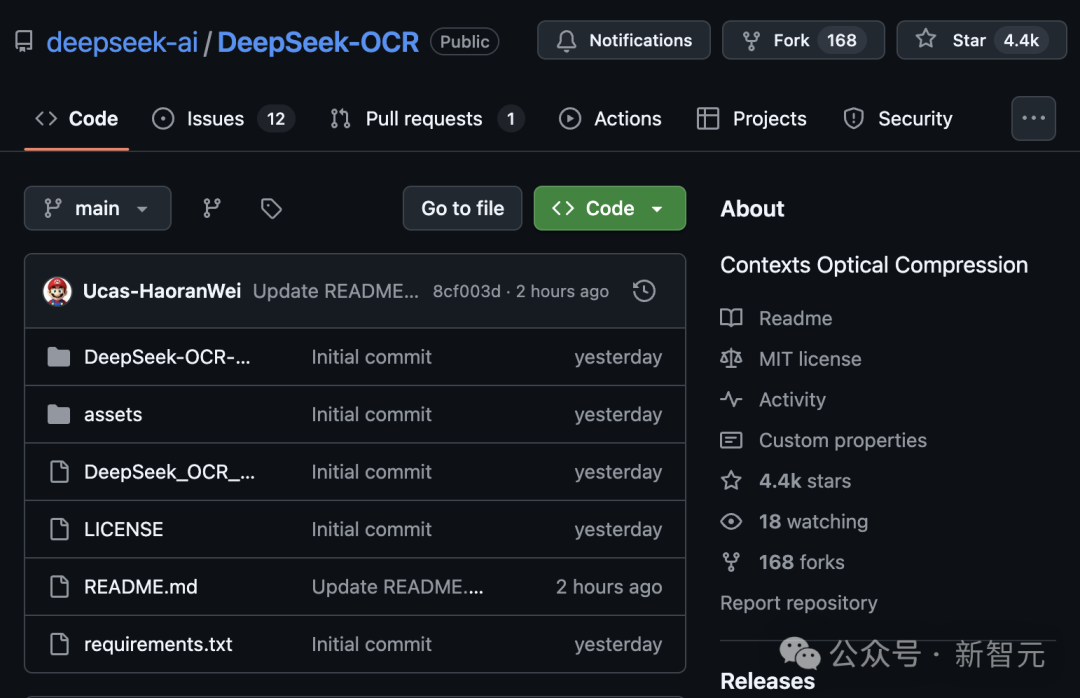Click the scales icon beside MIT license

coord(731,358)
